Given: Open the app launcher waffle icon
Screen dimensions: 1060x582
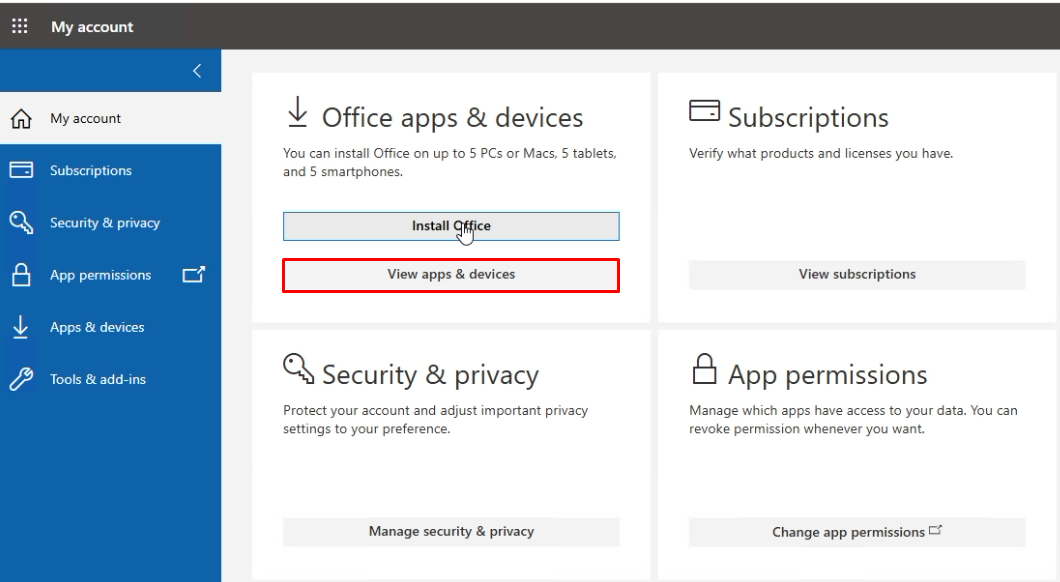Looking at the screenshot, I should [x=20, y=26].
